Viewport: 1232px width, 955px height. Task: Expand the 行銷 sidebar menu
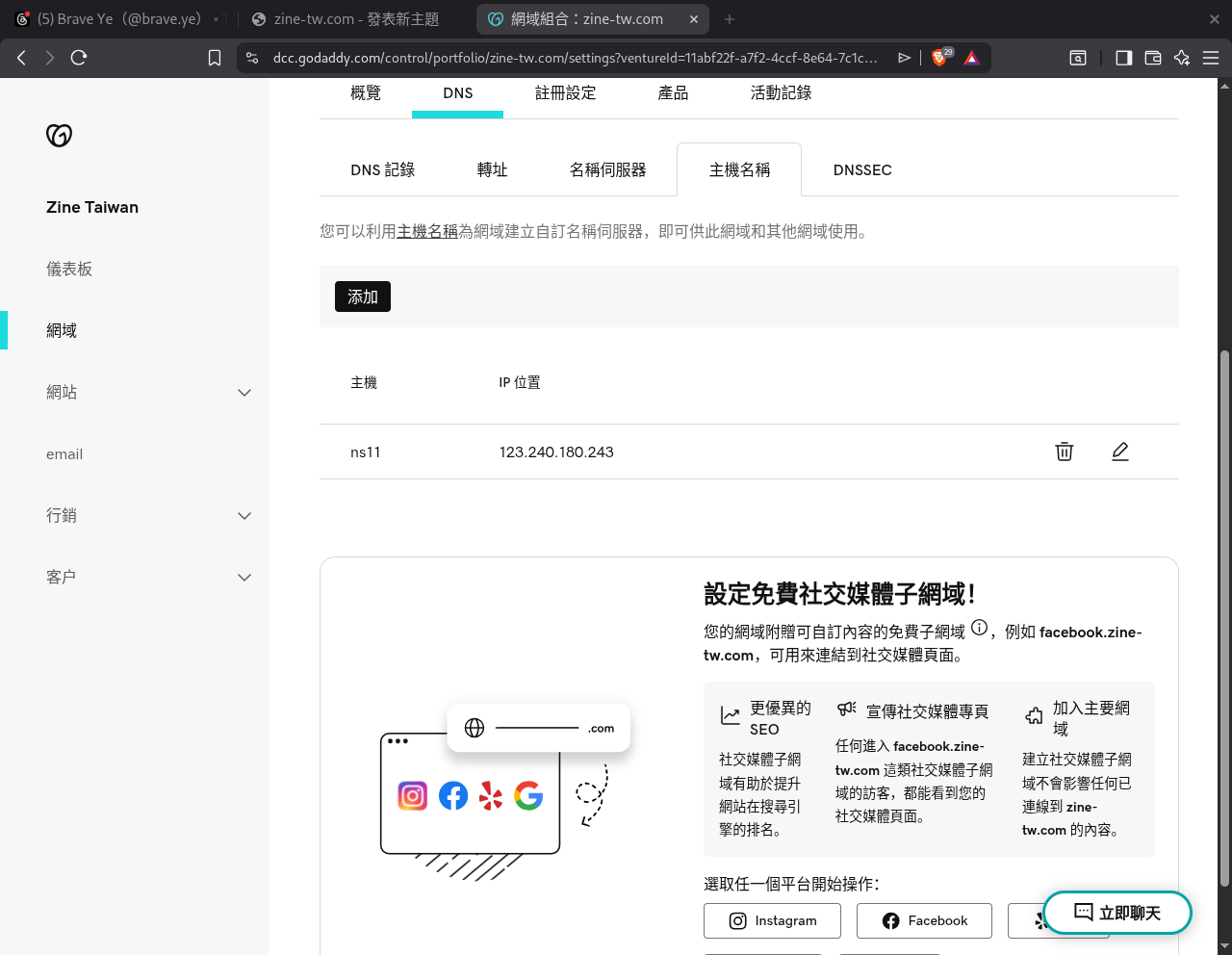[x=244, y=516]
